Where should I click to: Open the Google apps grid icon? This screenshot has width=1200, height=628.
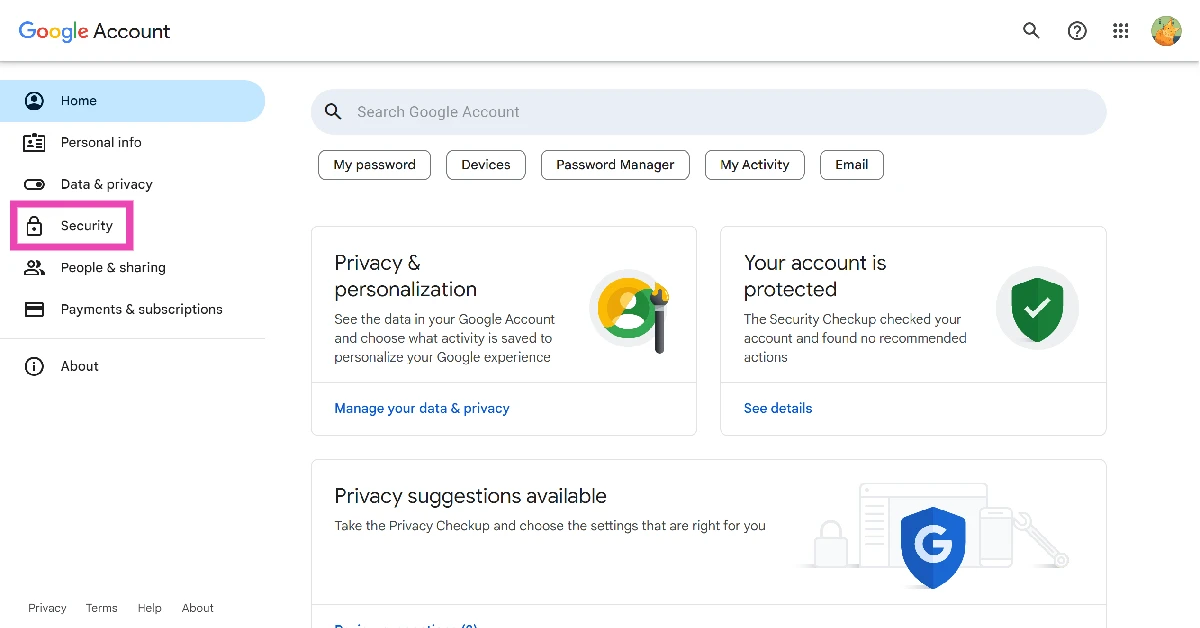click(x=1121, y=31)
